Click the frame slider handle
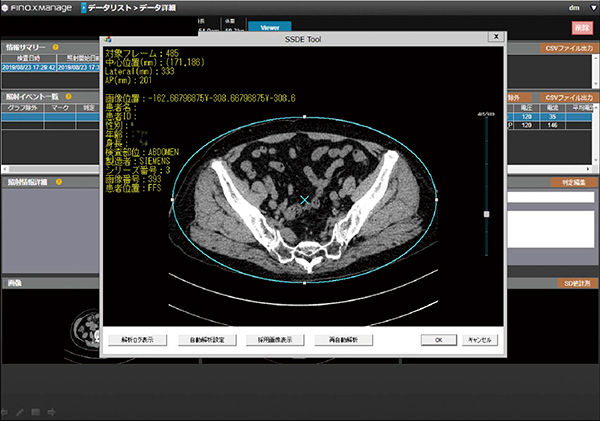Screen dimensions: 600x421 [486, 214]
